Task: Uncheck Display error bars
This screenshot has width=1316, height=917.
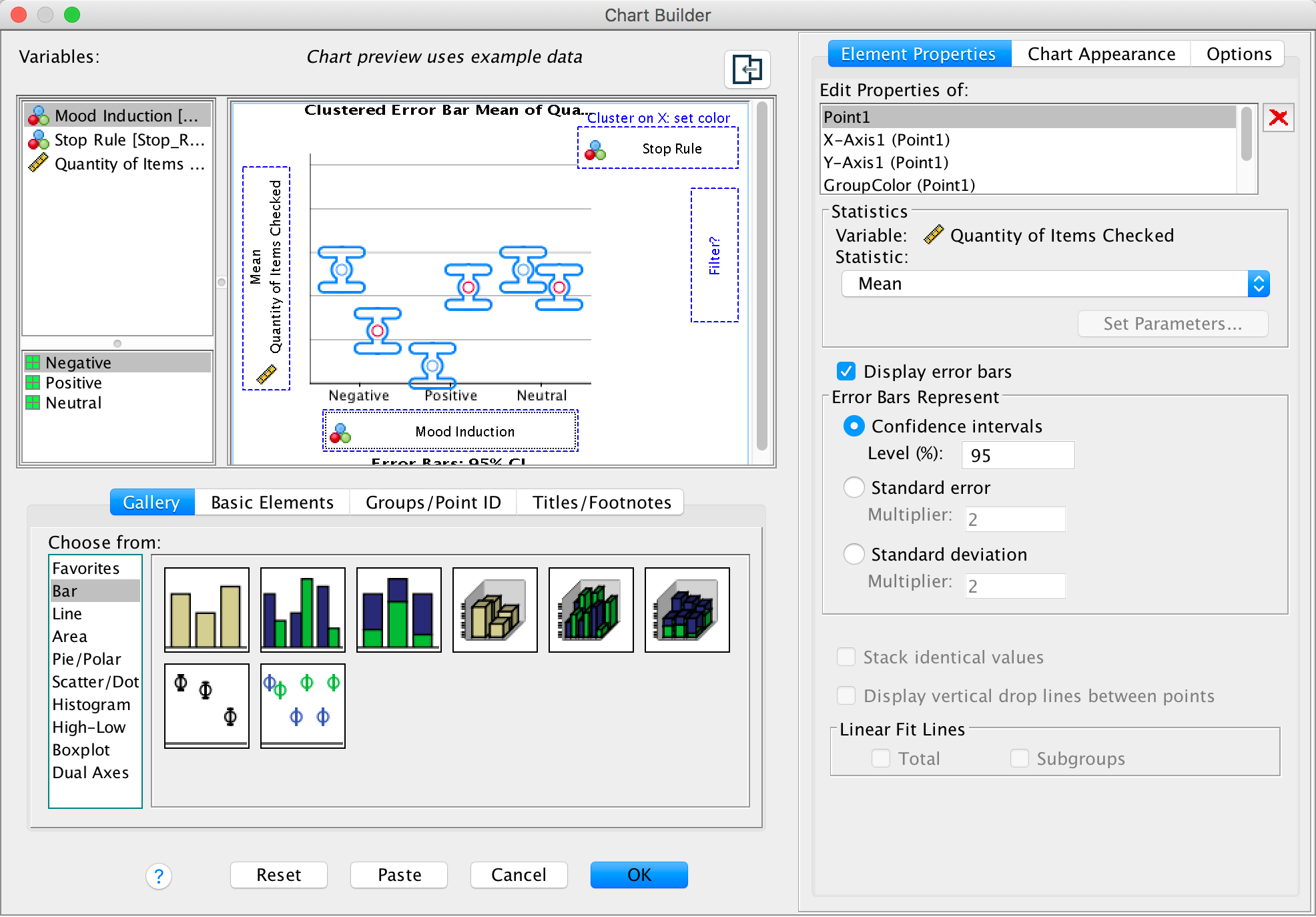Action: tap(846, 371)
